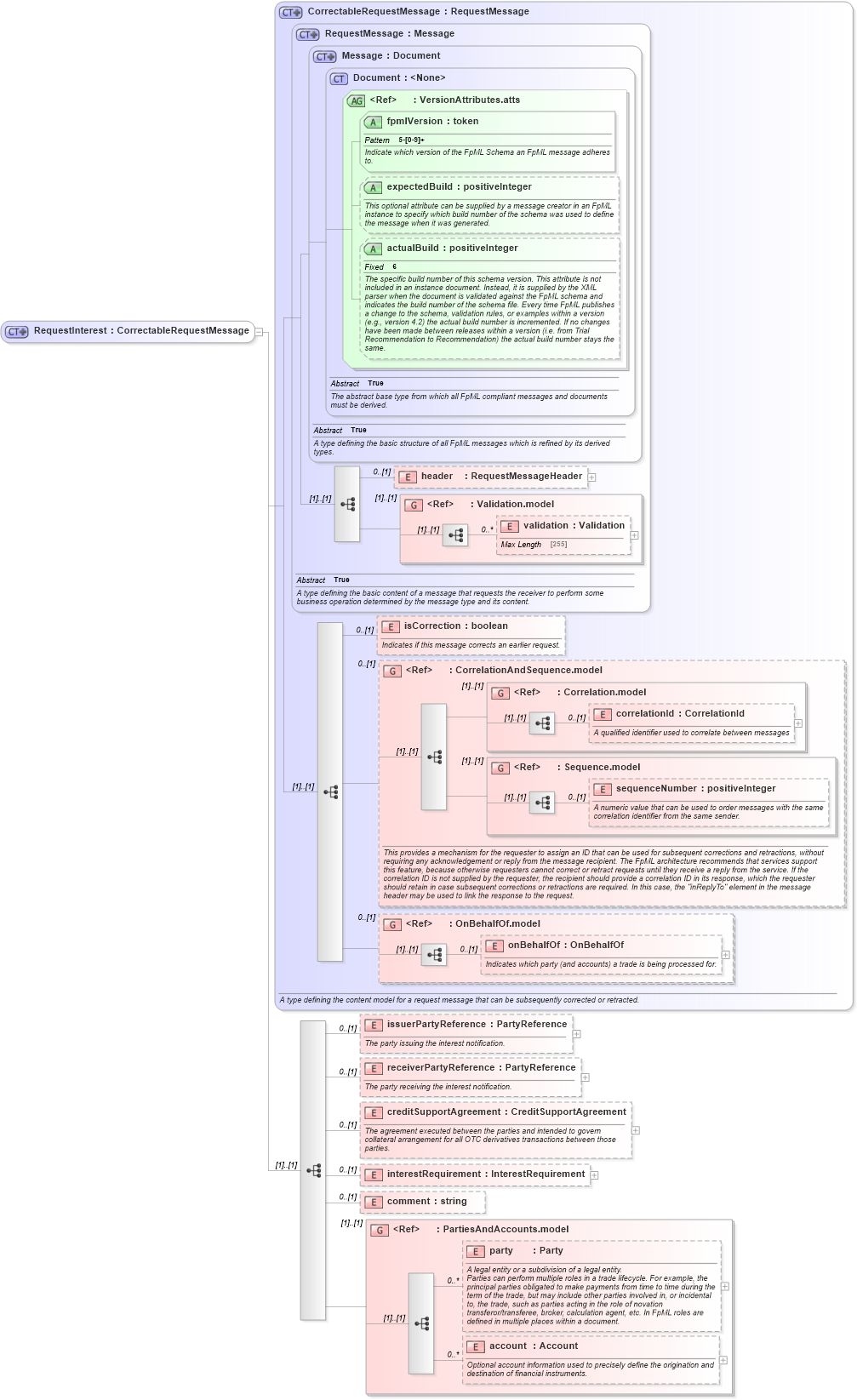This screenshot has width=857, height=1400.
Task: Click the E icon of onBehalfOf element
Action: (494, 946)
